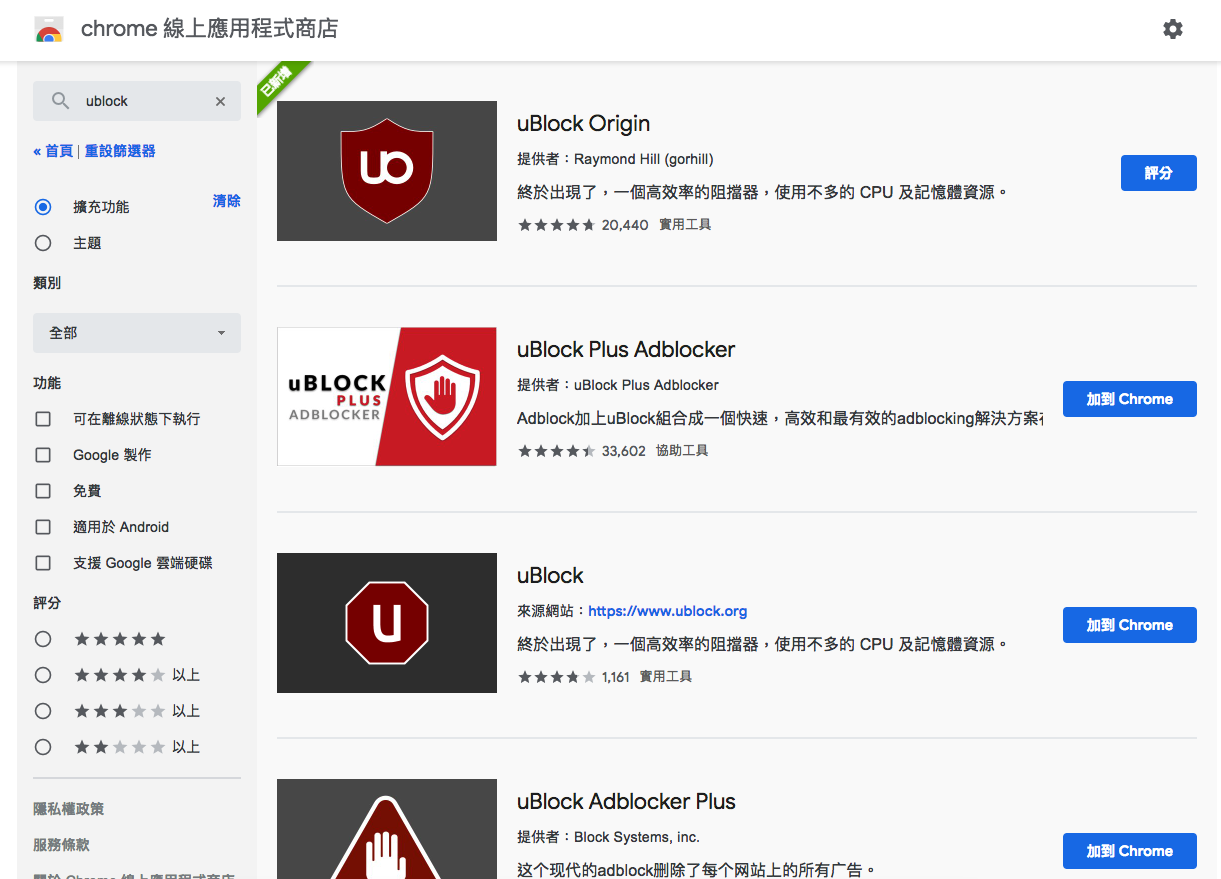Open settings via the gear icon
Viewport: 1221px width, 879px height.
[1173, 29]
